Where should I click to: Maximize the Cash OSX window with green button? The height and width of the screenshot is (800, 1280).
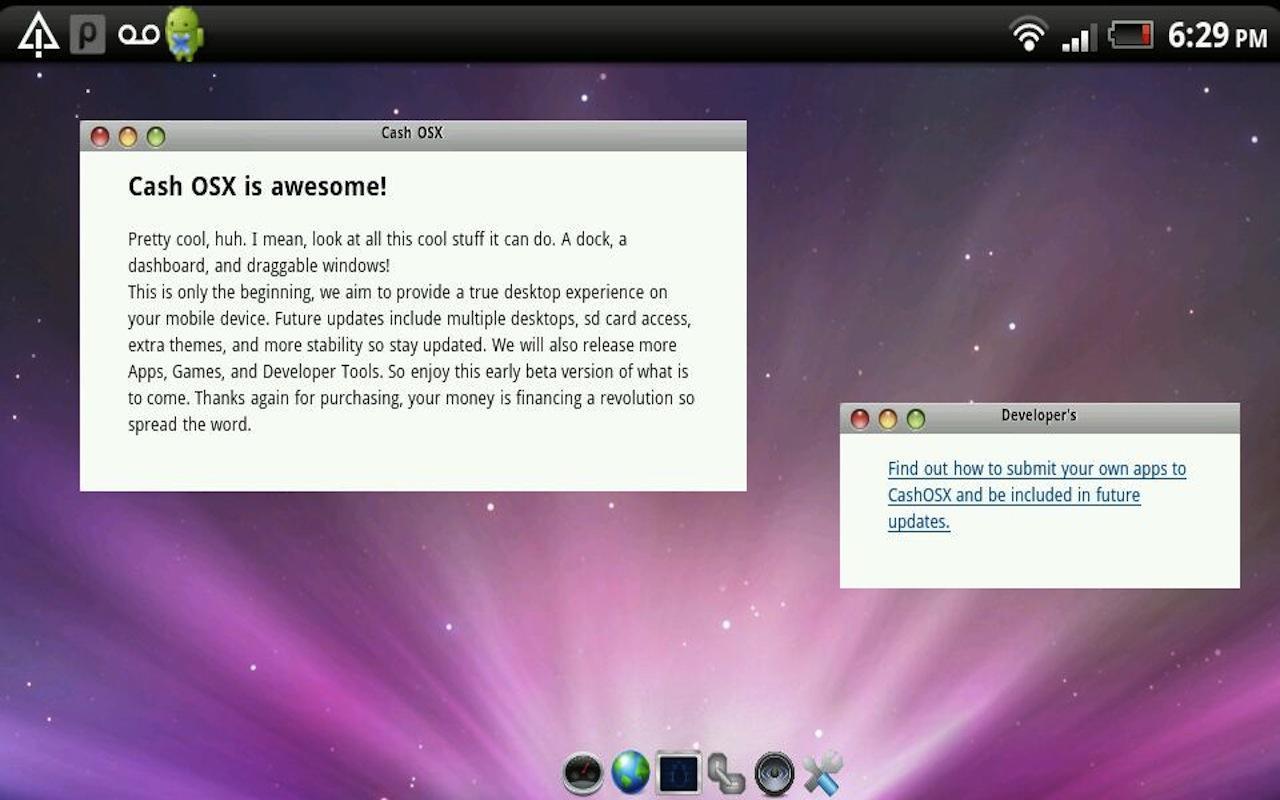tap(156, 137)
